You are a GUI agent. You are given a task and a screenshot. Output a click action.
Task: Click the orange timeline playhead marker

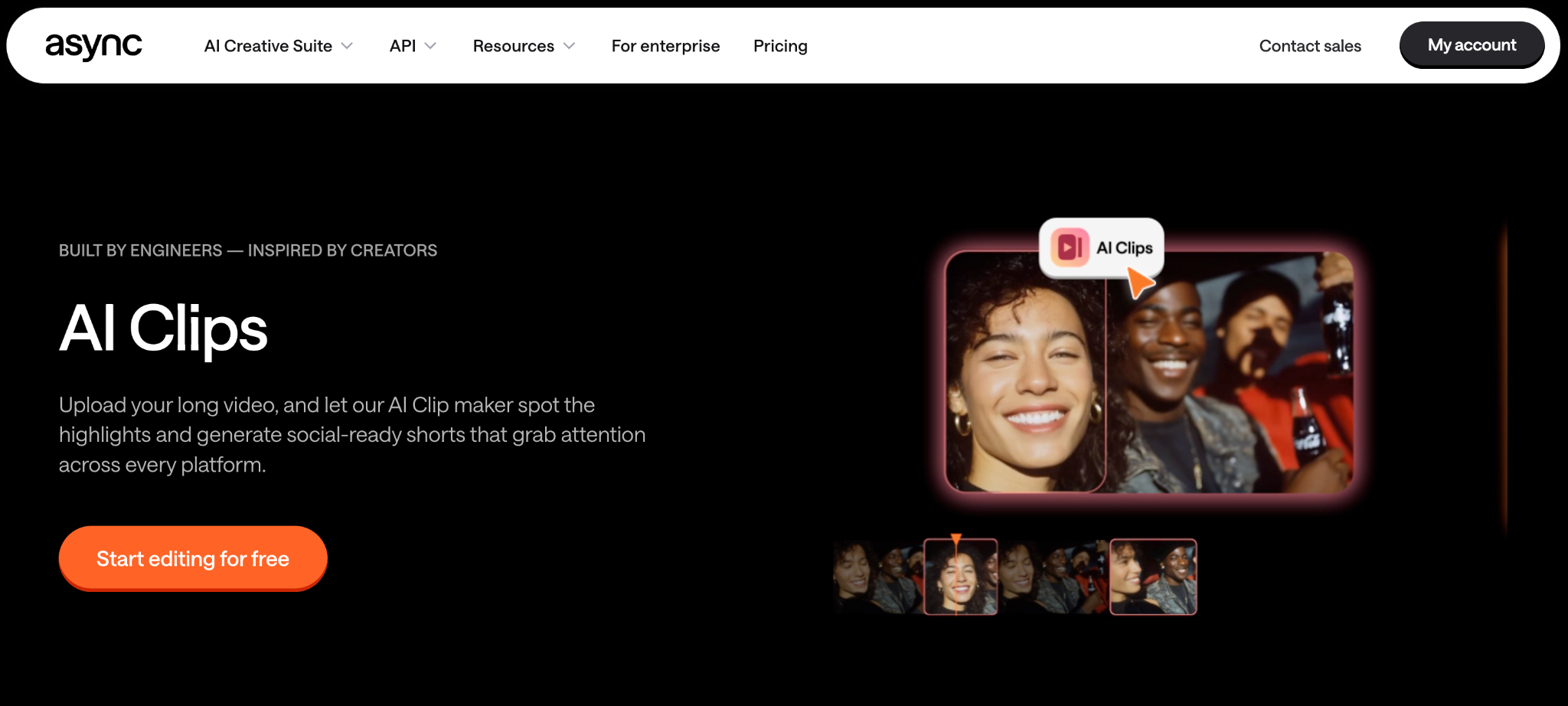(955, 540)
